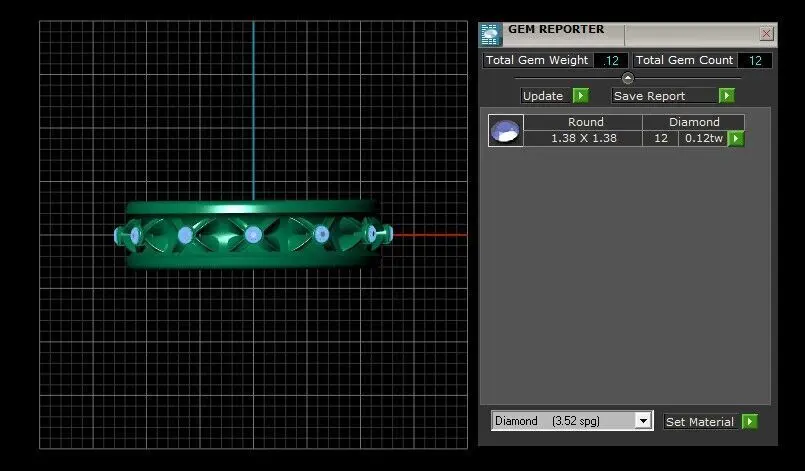Click the green arrow beside Set Material

[750, 422]
